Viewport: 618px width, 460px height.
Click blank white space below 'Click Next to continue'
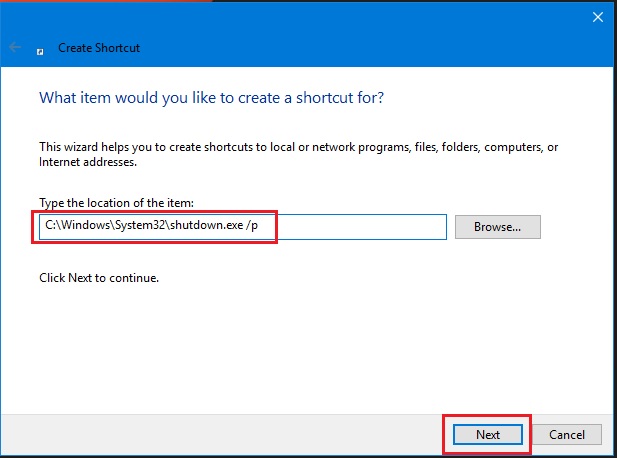300,340
